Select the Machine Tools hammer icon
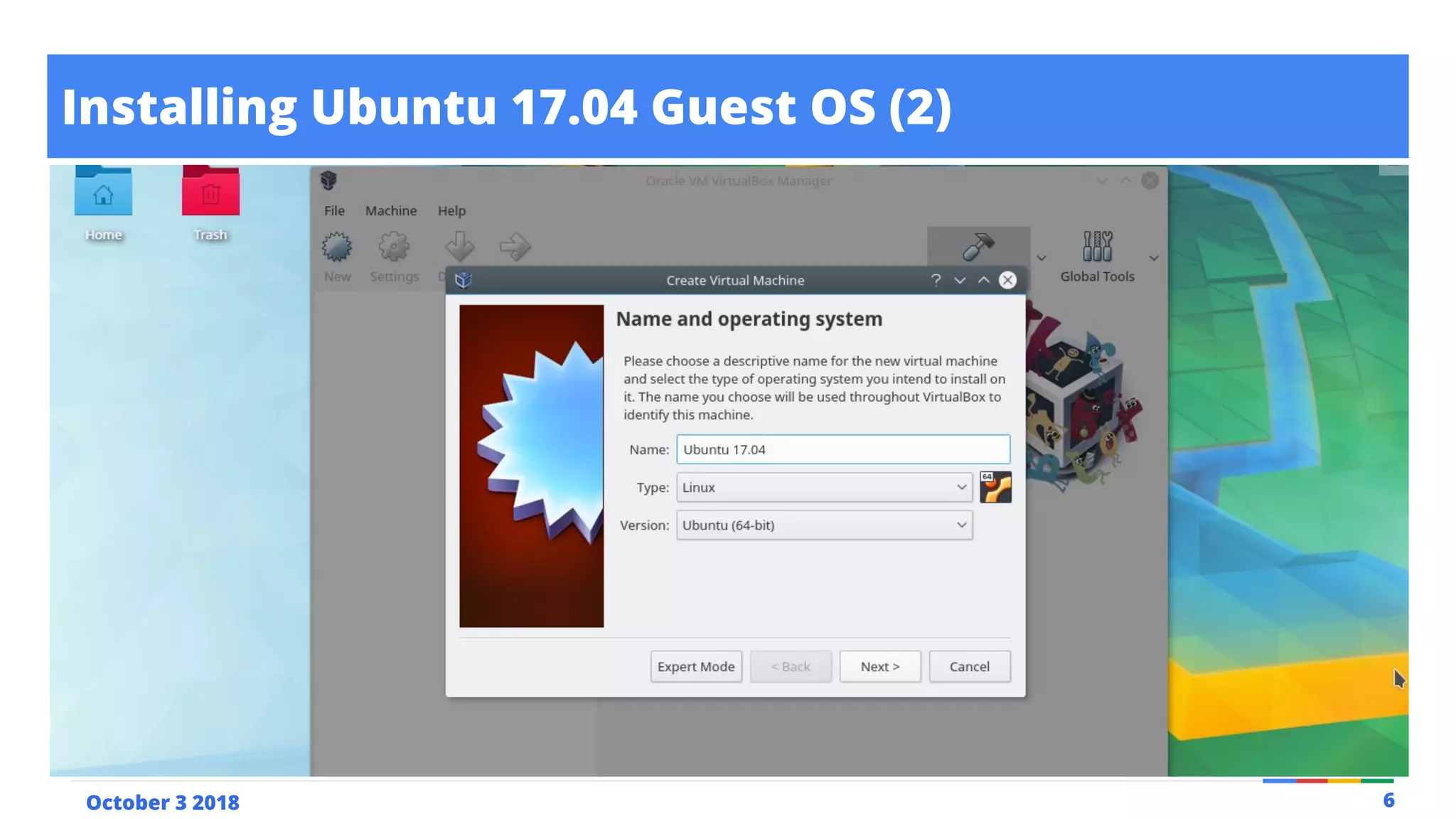 pos(978,247)
